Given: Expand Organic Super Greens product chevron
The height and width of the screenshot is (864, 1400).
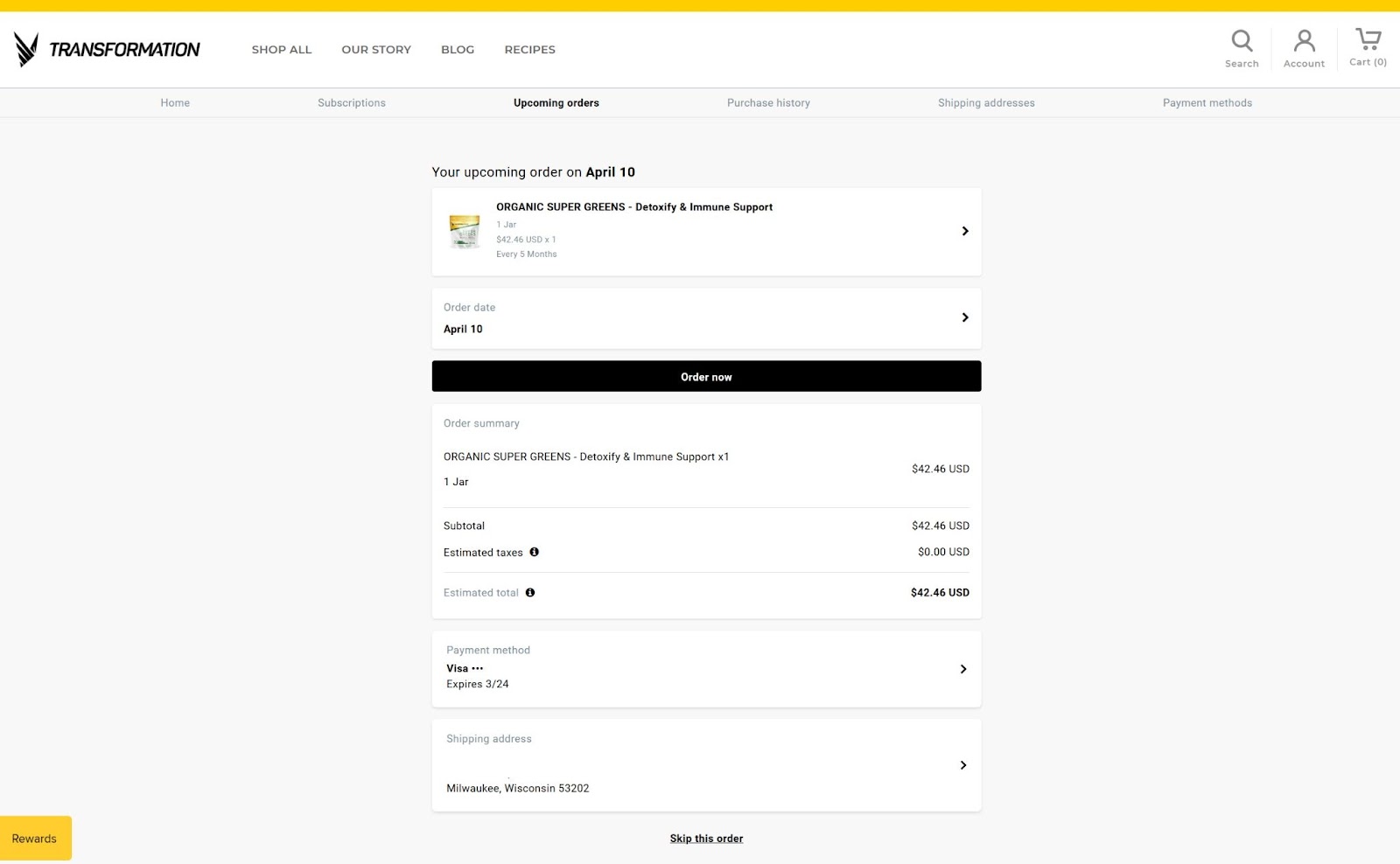Looking at the screenshot, I should pos(965,231).
